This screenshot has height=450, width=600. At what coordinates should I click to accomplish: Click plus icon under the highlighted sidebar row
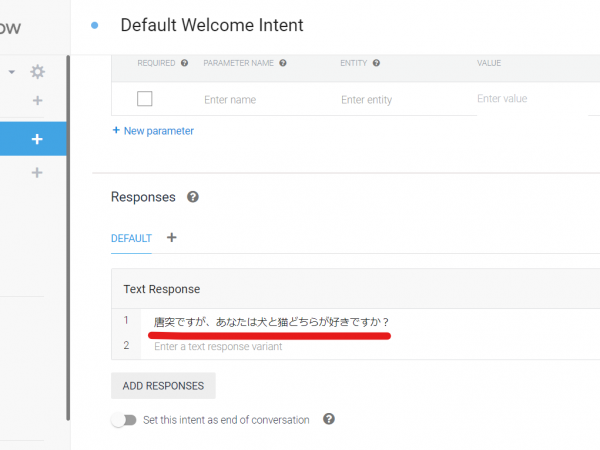click(37, 173)
